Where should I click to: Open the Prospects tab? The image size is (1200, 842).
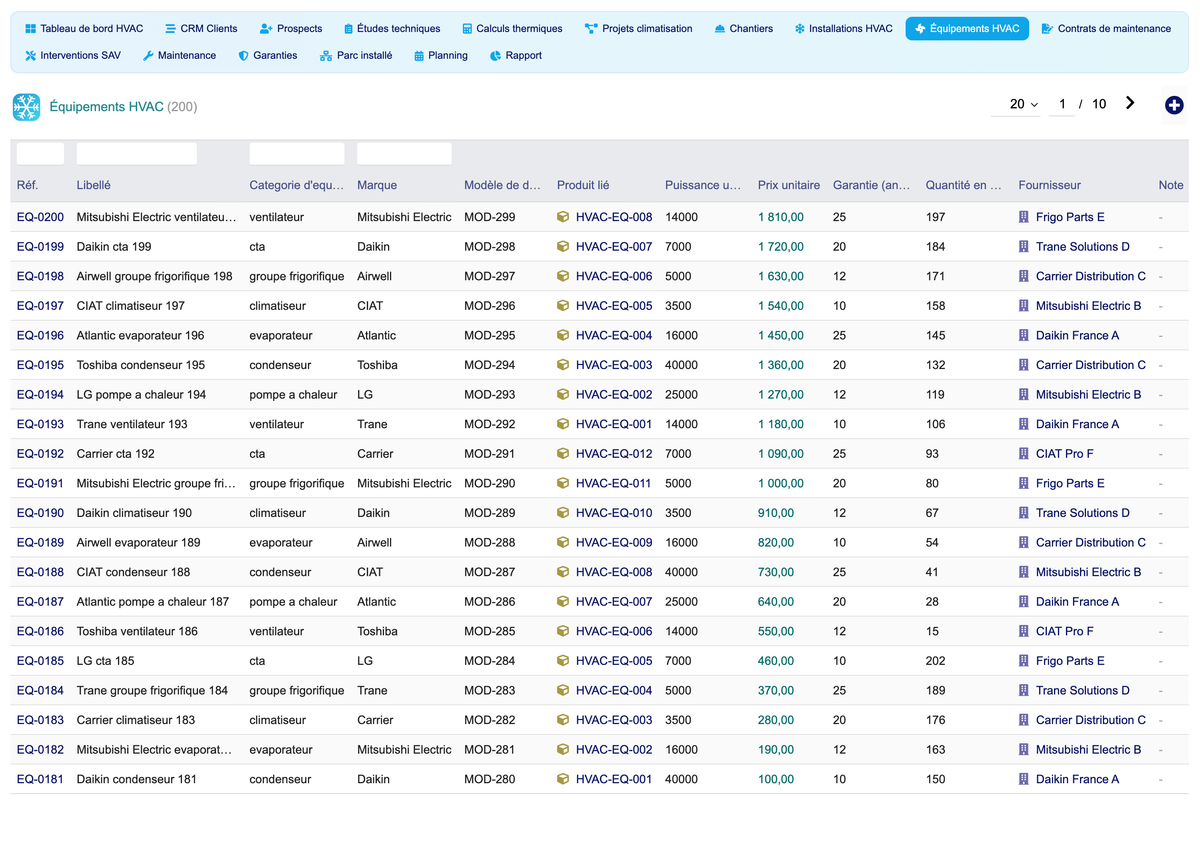pos(291,29)
